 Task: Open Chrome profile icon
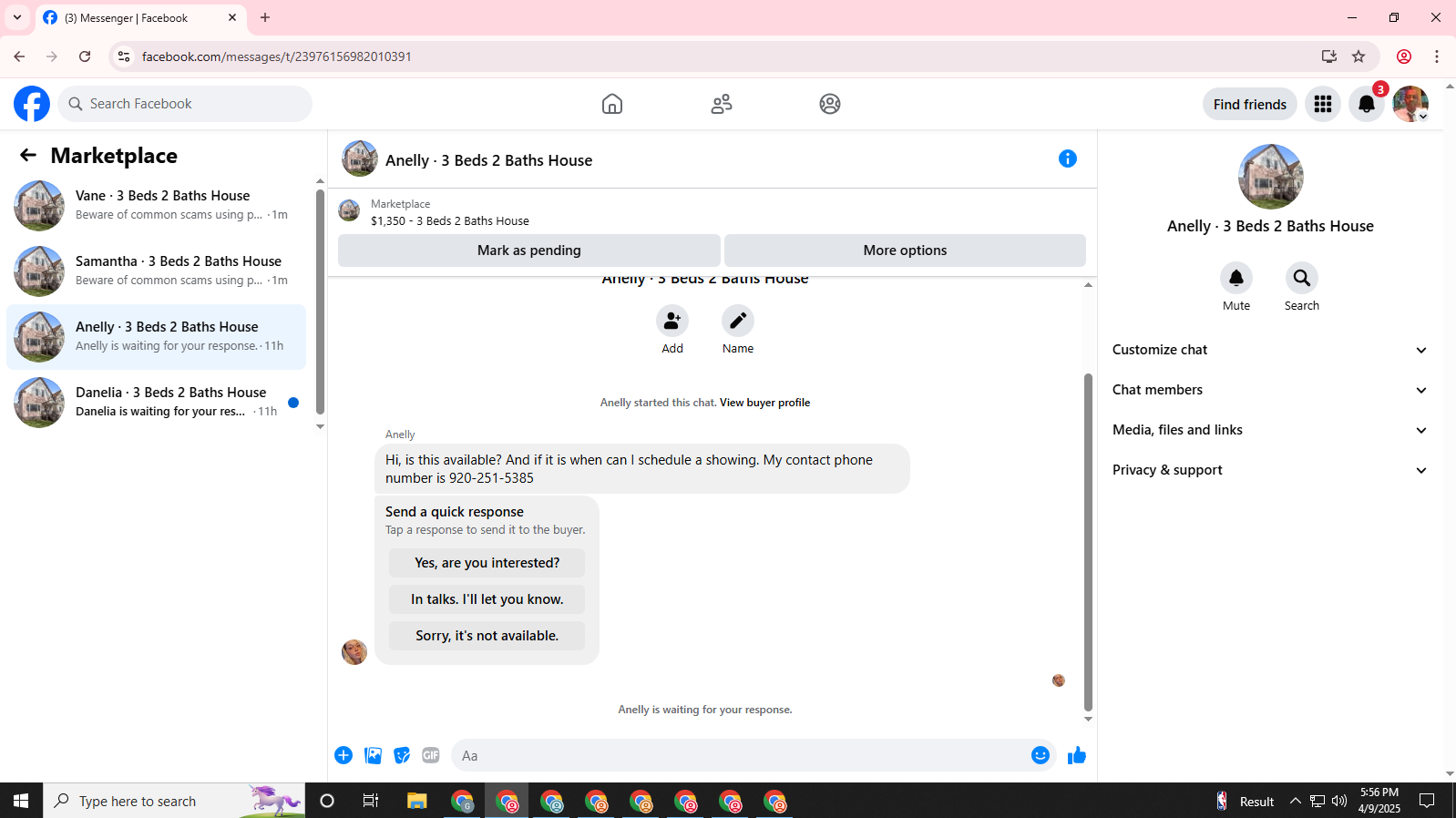[x=1404, y=56]
